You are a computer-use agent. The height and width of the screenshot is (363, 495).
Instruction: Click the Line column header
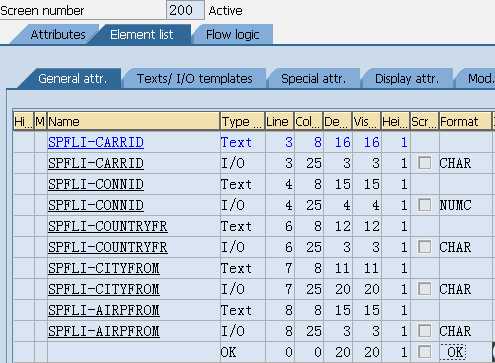(x=279, y=122)
